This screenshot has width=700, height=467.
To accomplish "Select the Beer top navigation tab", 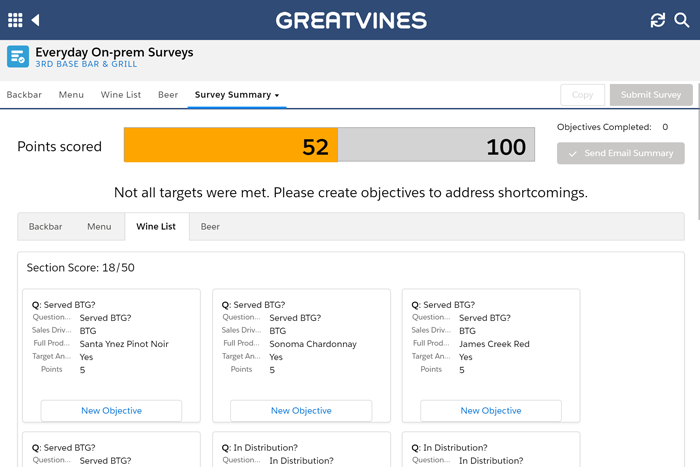I will (168, 95).
